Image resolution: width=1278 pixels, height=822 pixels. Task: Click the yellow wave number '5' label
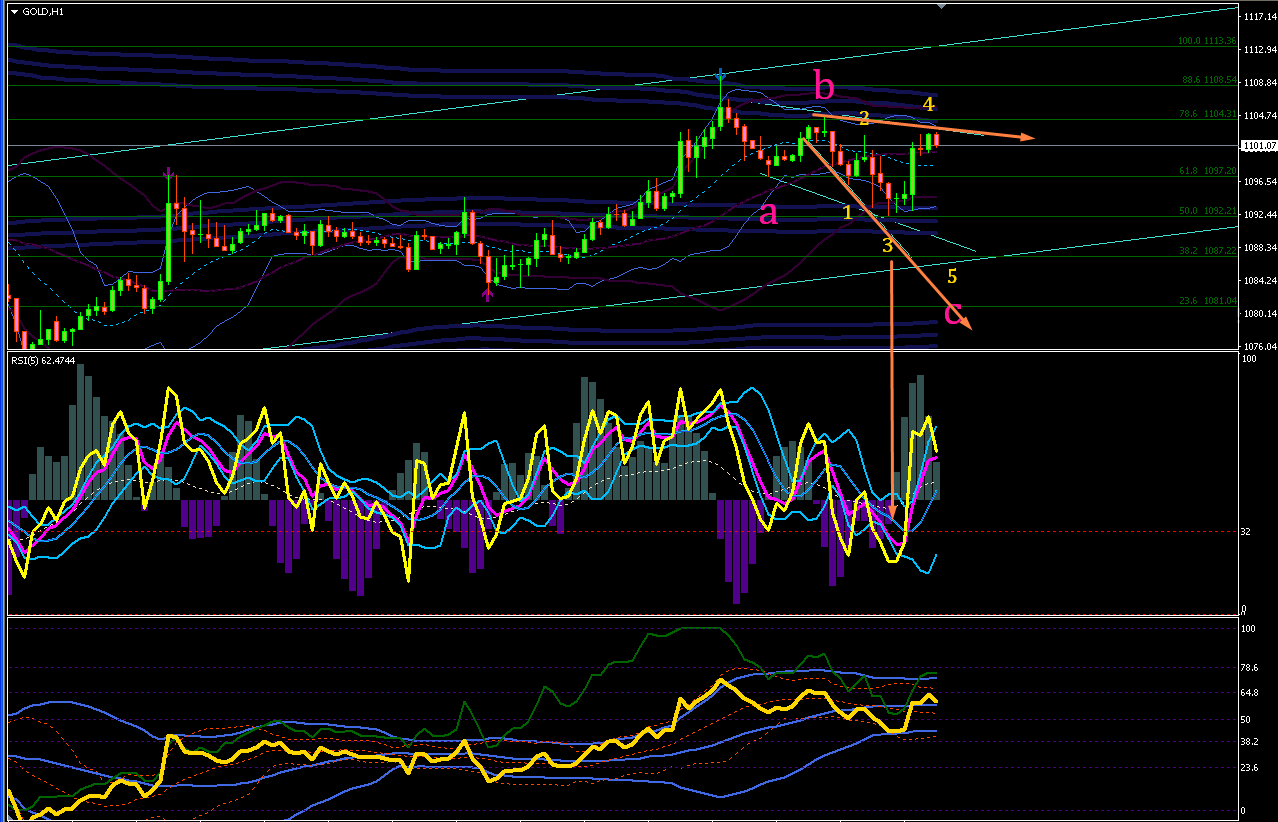coord(952,275)
